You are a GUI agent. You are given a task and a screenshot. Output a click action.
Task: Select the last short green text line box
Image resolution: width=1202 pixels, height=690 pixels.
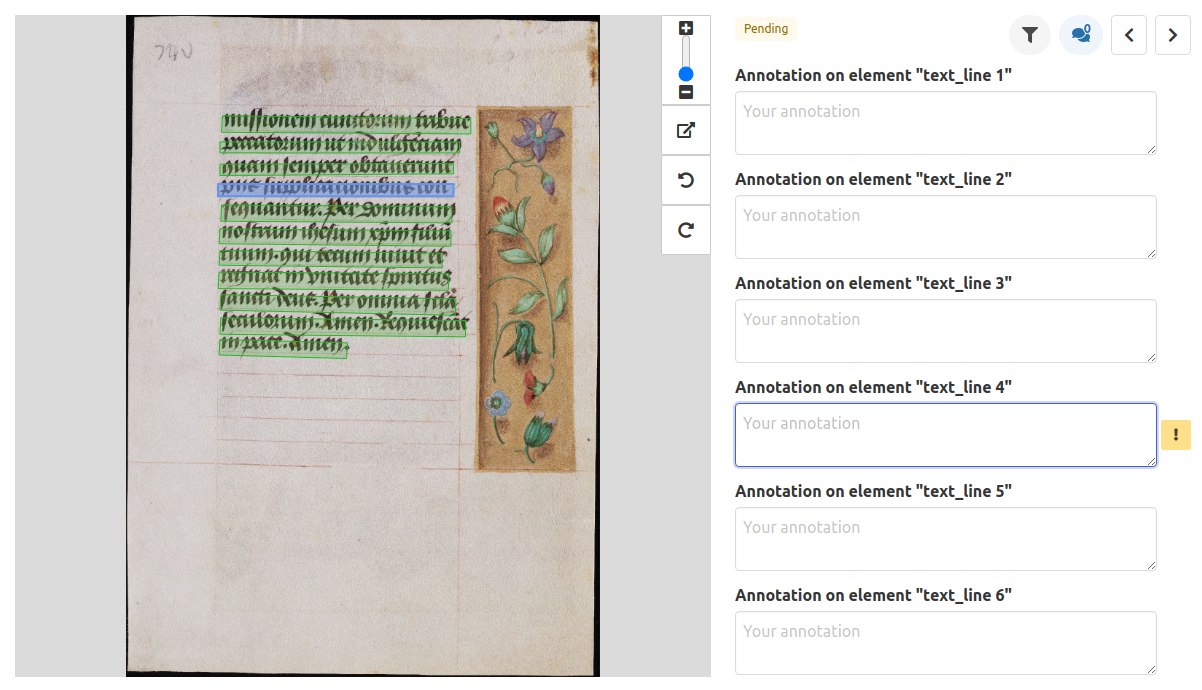point(283,347)
